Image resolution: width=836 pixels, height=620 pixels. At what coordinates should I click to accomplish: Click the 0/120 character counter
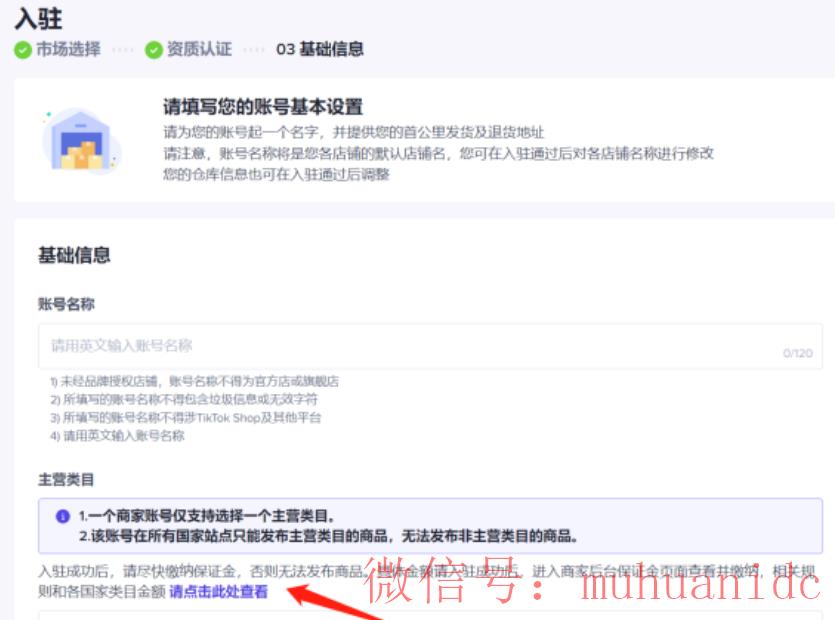click(x=798, y=354)
